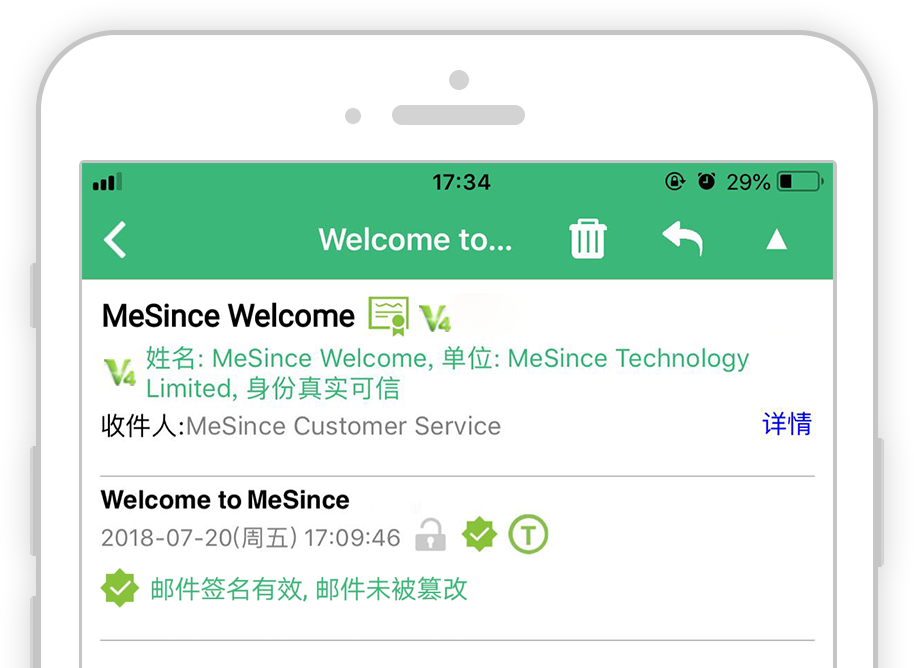Tap the Welcome to MeSince subject line
The height and width of the screenshot is (668, 914).
[225, 500]
